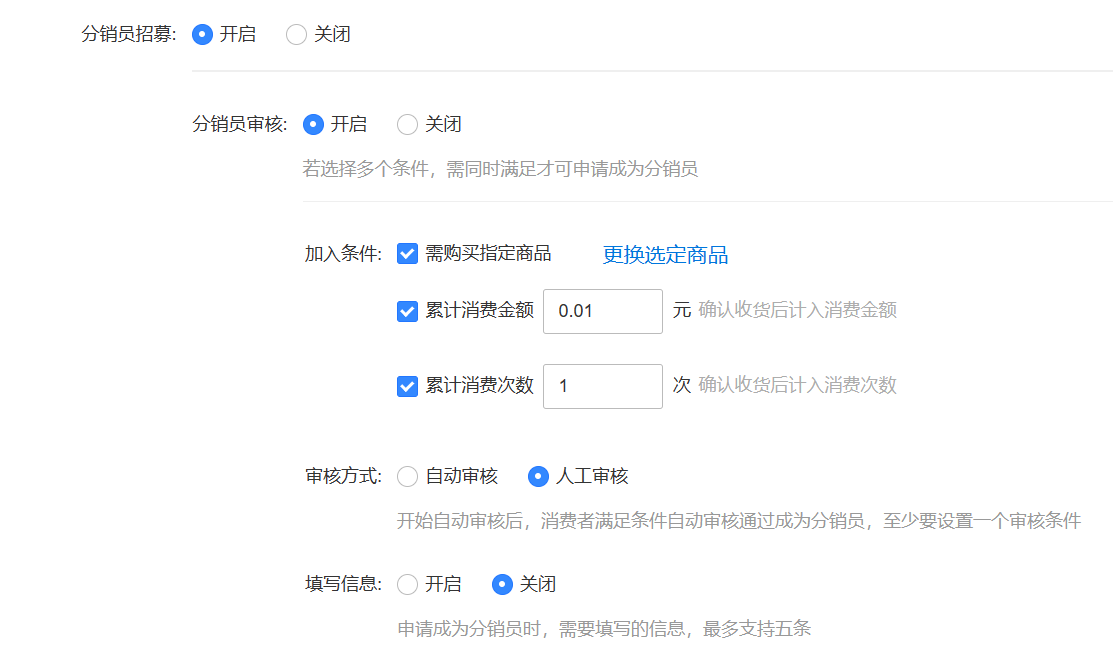This screenshot has width=1113, height=671.
Task: Uncheck 累计消费次数 checkbox
Action: 407,386
